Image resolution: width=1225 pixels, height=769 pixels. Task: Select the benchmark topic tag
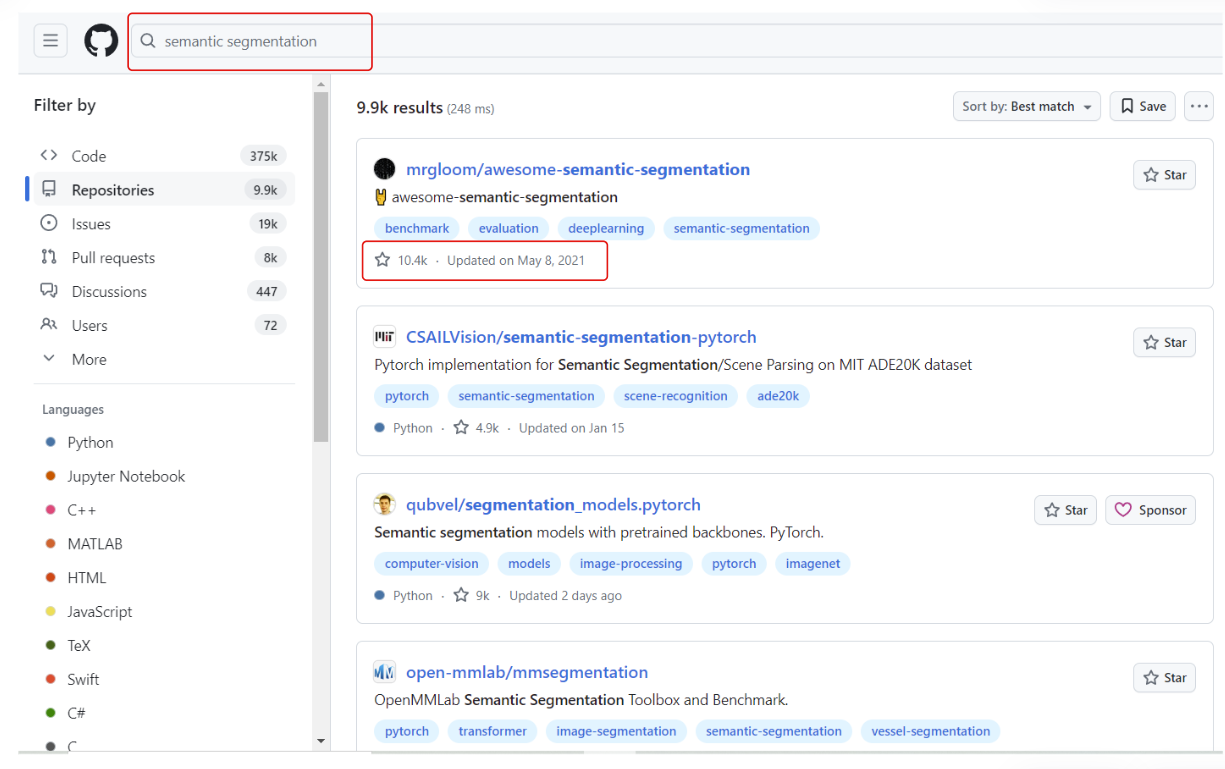click(417, 228)
